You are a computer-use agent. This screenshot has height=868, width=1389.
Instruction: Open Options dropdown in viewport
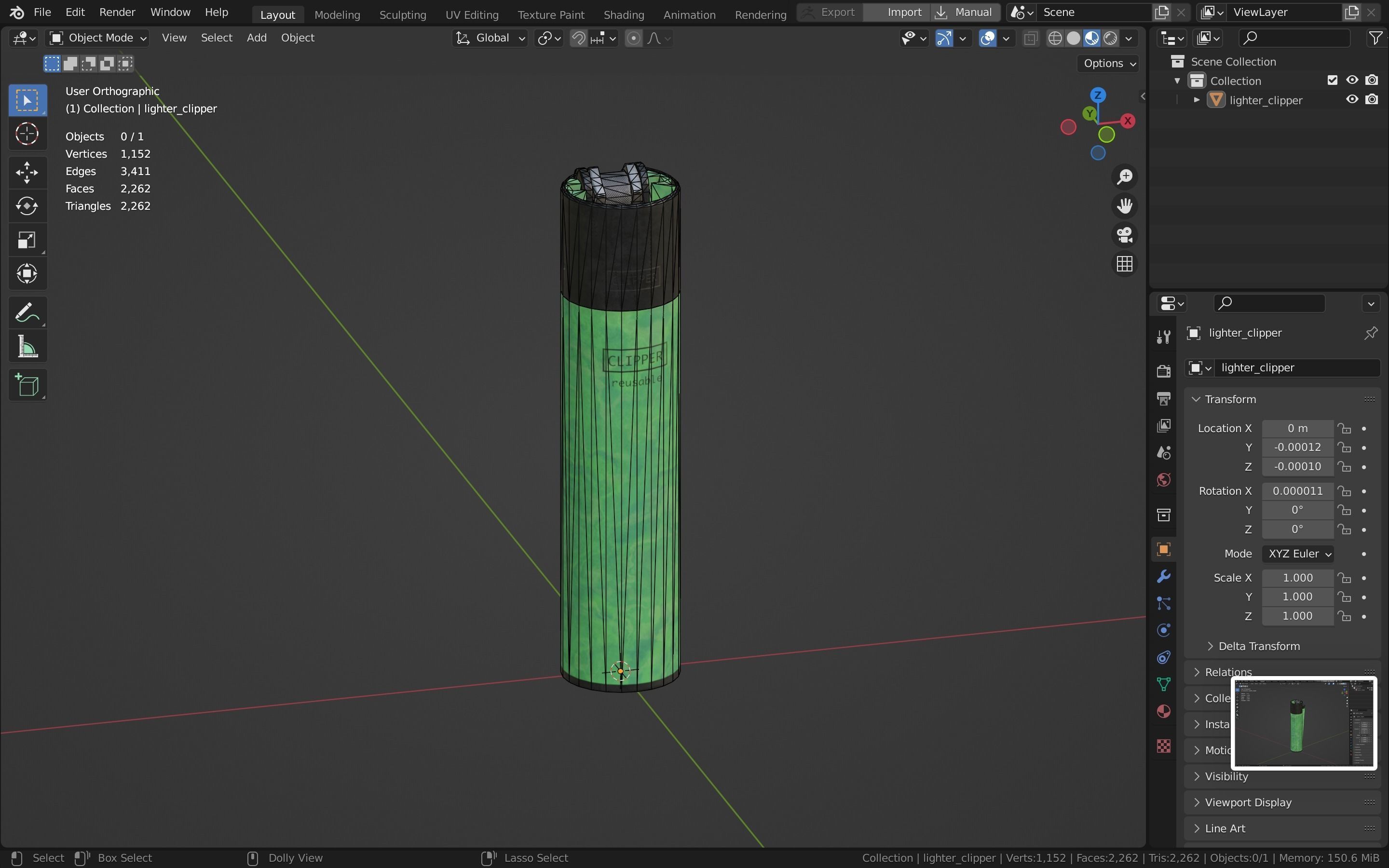[x=1109, y=63]
